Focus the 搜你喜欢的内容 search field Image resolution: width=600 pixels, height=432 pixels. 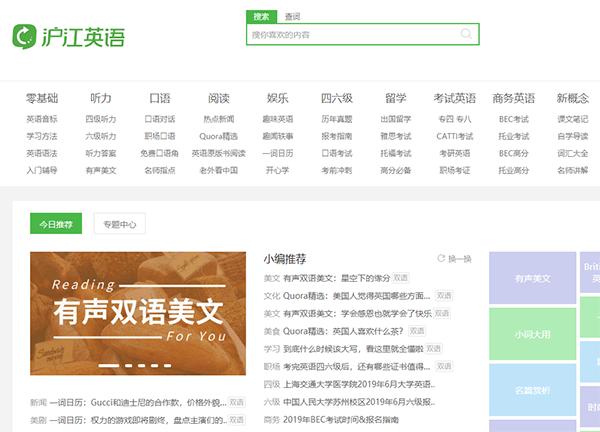(362, 34)
